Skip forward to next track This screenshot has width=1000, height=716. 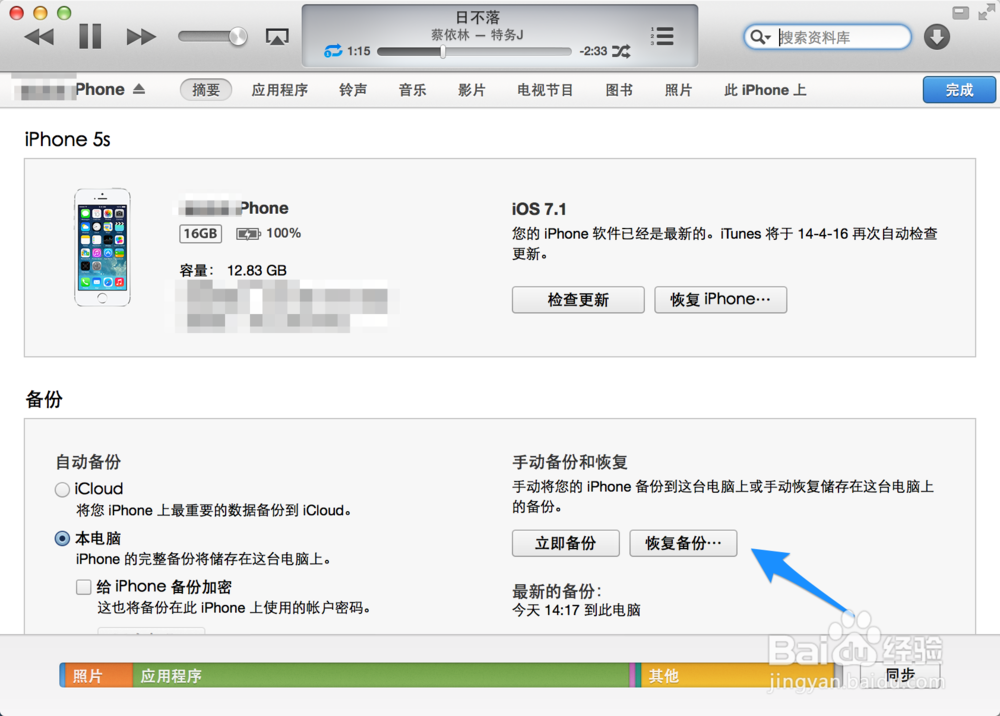141,37
